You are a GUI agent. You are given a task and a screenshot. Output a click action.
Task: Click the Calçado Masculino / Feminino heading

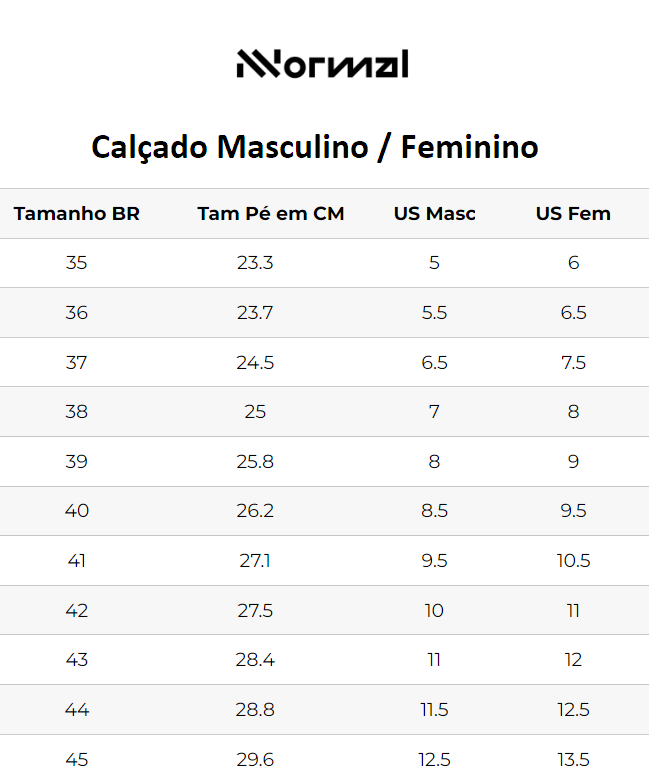pyautogui.click(x=315, y=147)
